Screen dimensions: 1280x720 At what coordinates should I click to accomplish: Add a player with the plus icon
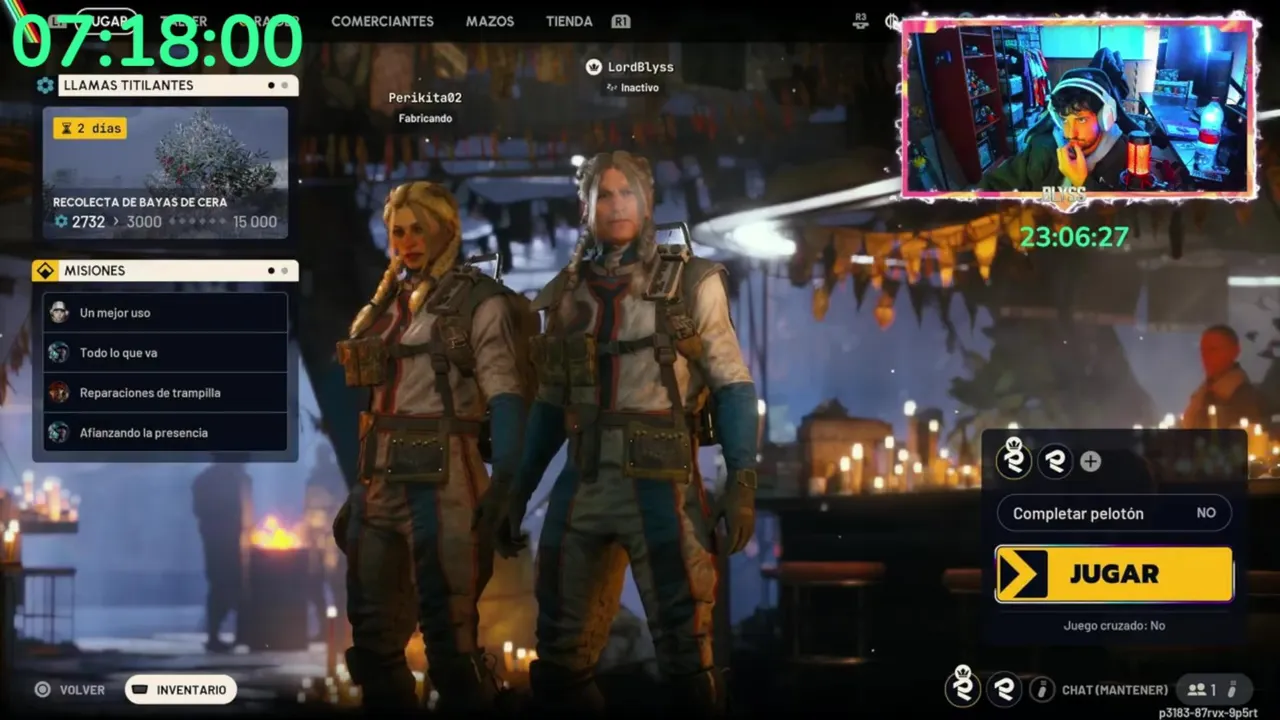[1091, 461]
